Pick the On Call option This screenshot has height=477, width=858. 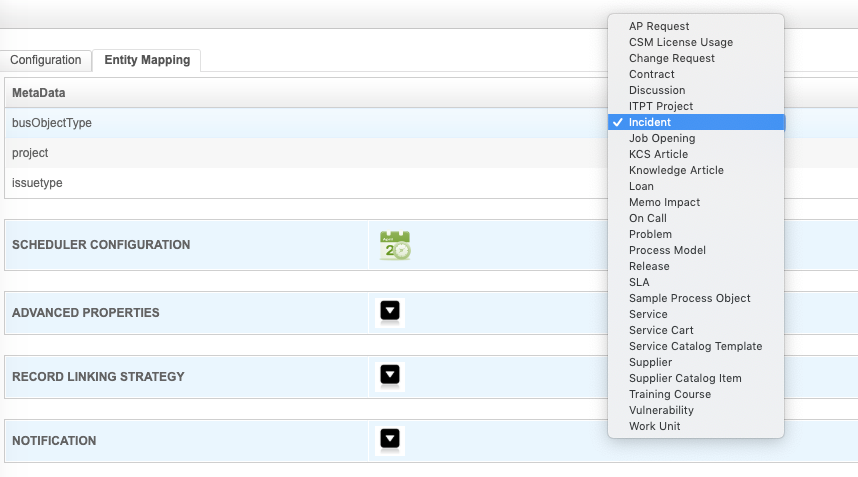696,218
